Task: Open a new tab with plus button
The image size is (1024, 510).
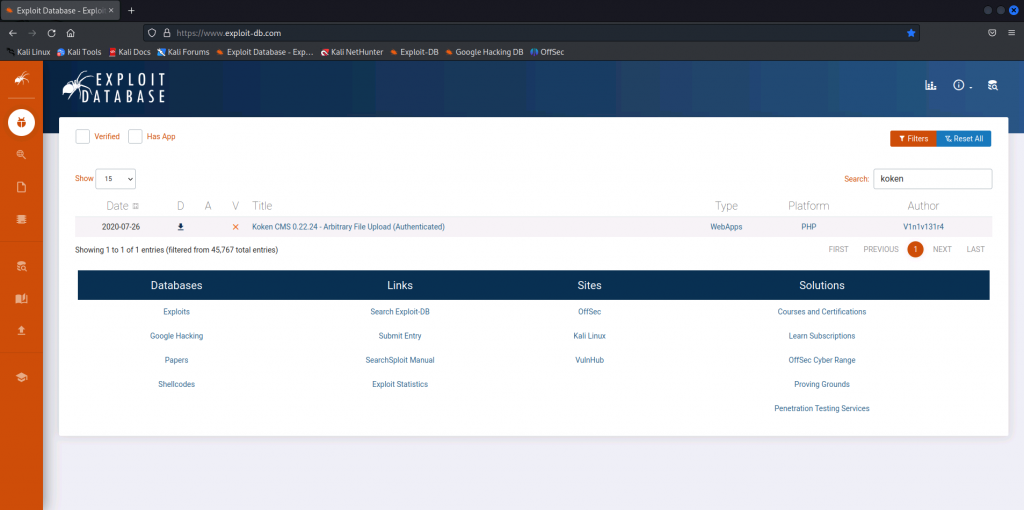Action: [131, 10]
